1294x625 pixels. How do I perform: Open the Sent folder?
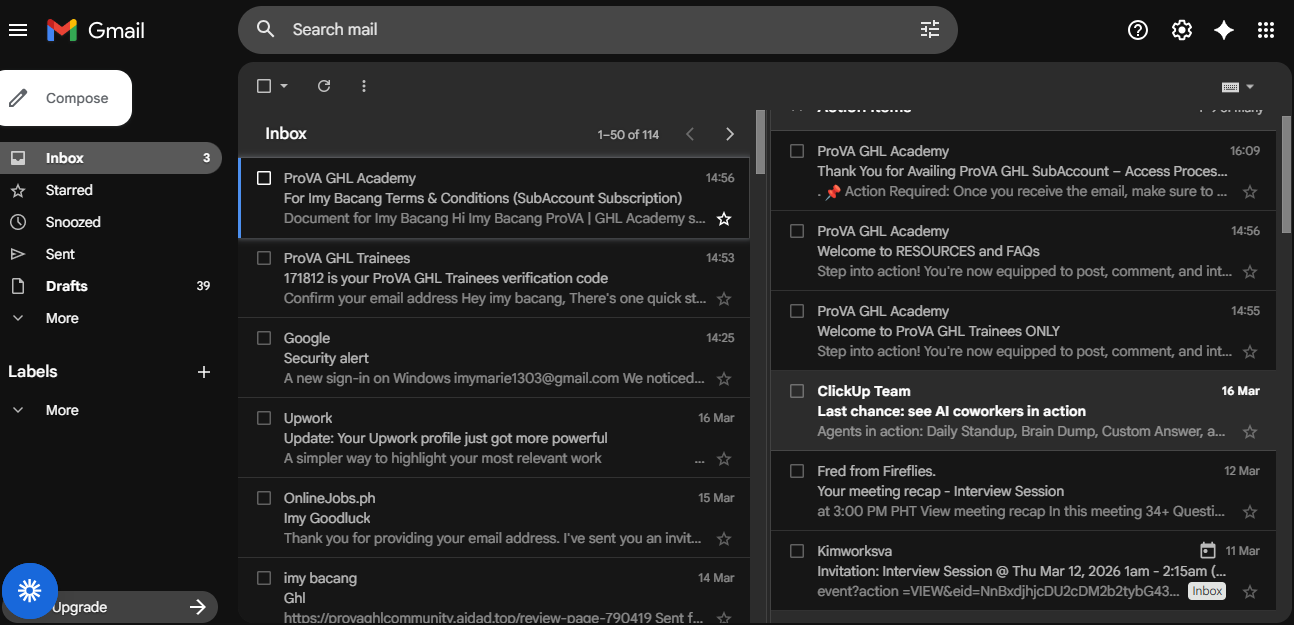[60, 254]
